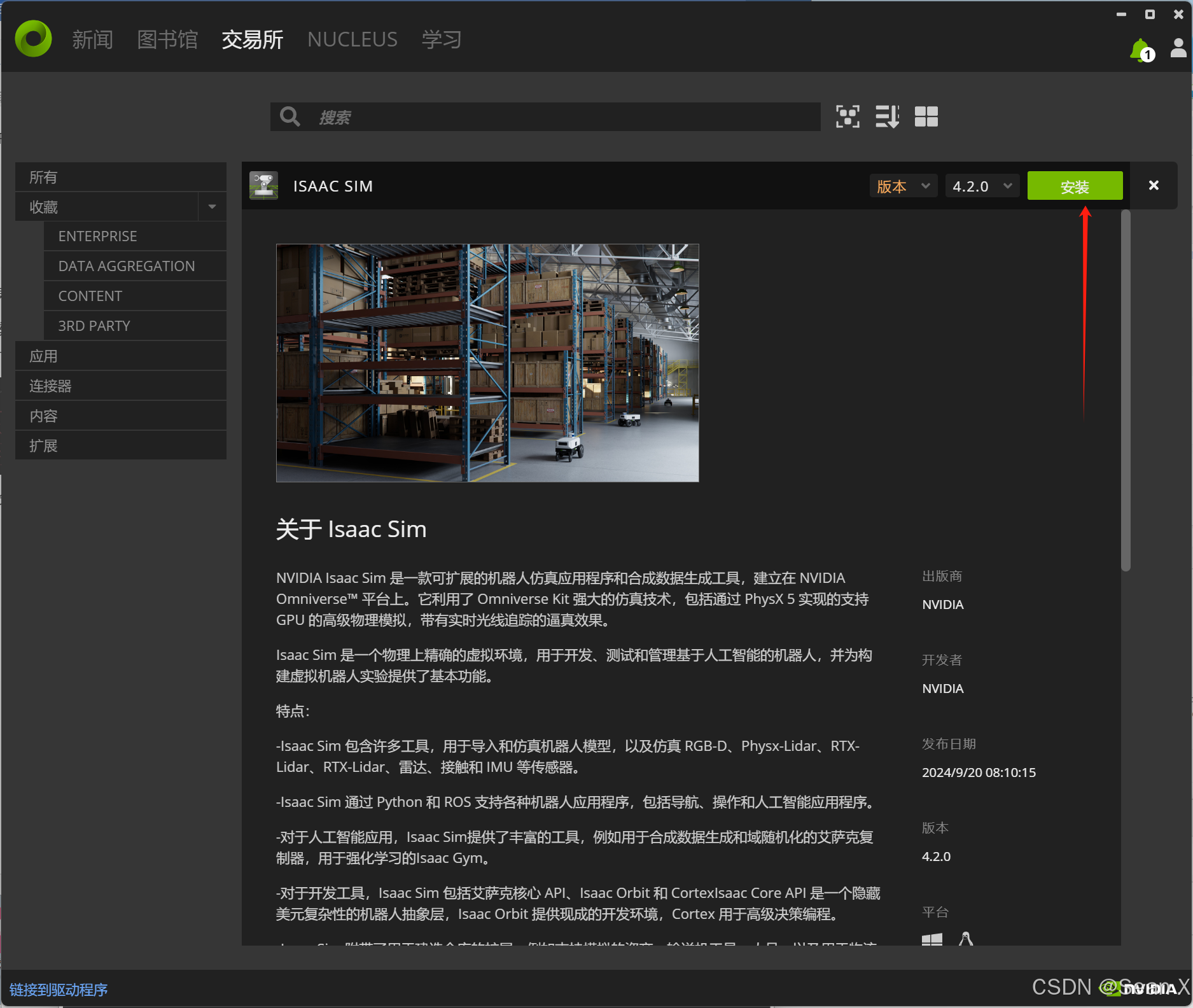Click the search magnifier icon

(290, 116)
